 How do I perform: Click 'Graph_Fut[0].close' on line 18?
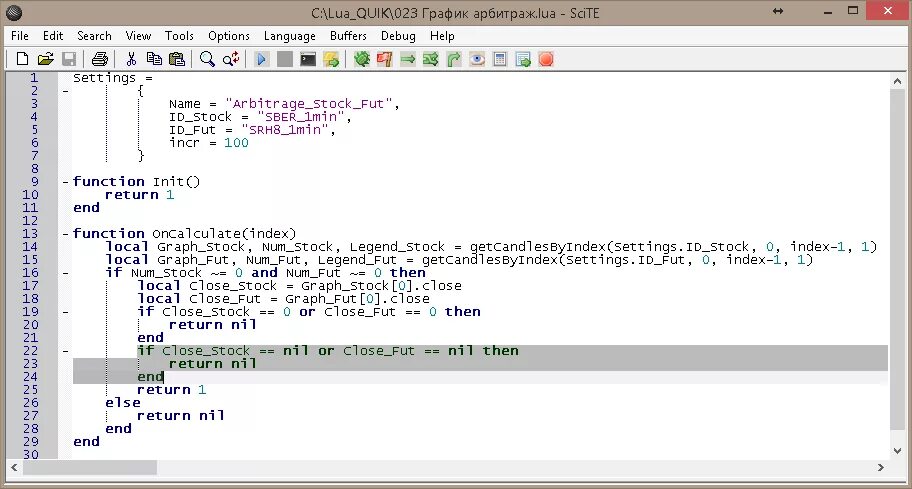coord(357,299)
